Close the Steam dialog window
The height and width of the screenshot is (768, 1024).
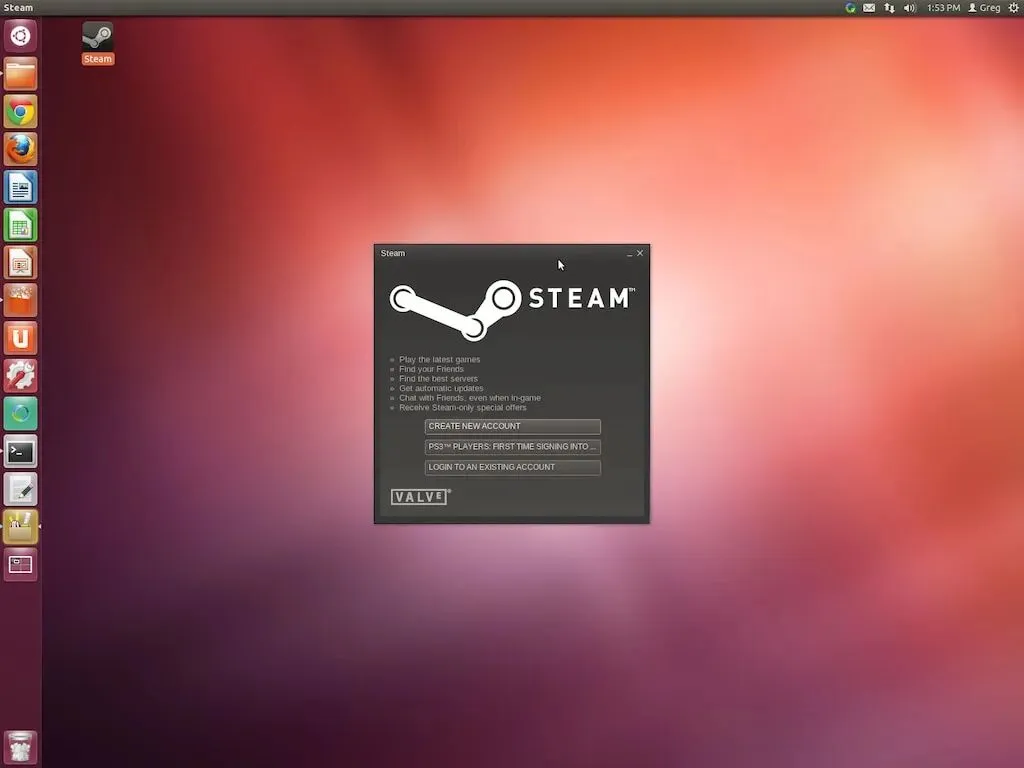[x=640, y=253]
